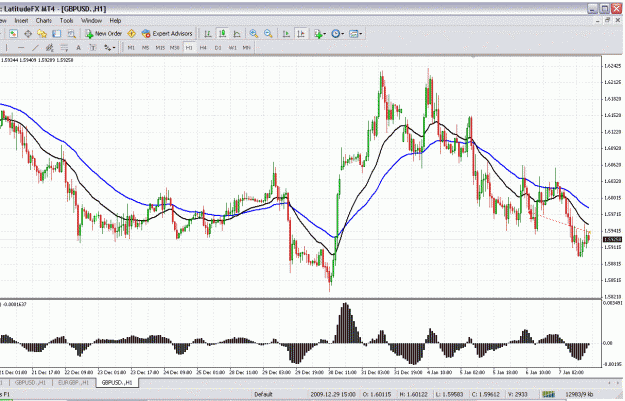The image size is (625, 401).
Task: Open the Indicators list dropdown
Action: 320,34
